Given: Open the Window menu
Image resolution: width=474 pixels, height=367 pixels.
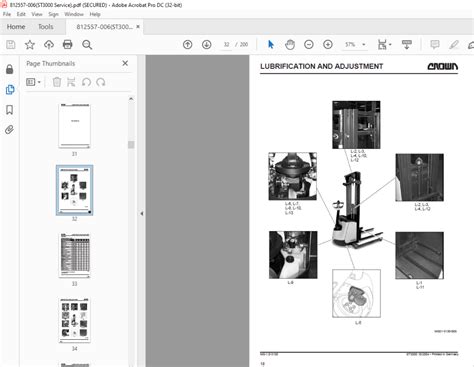Looking at the screenshot, I should tap(74, 14).
